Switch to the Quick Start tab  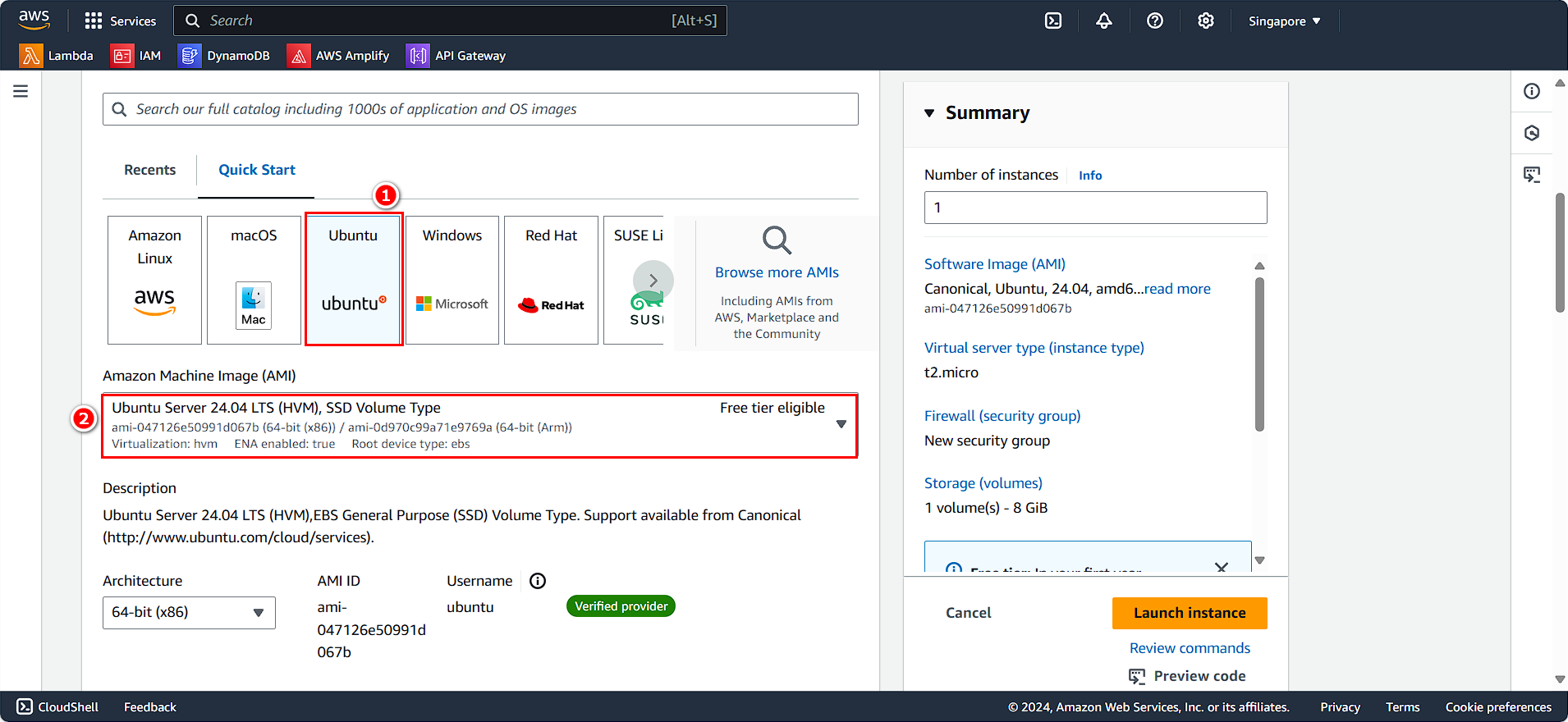click(x=256, y=170)
